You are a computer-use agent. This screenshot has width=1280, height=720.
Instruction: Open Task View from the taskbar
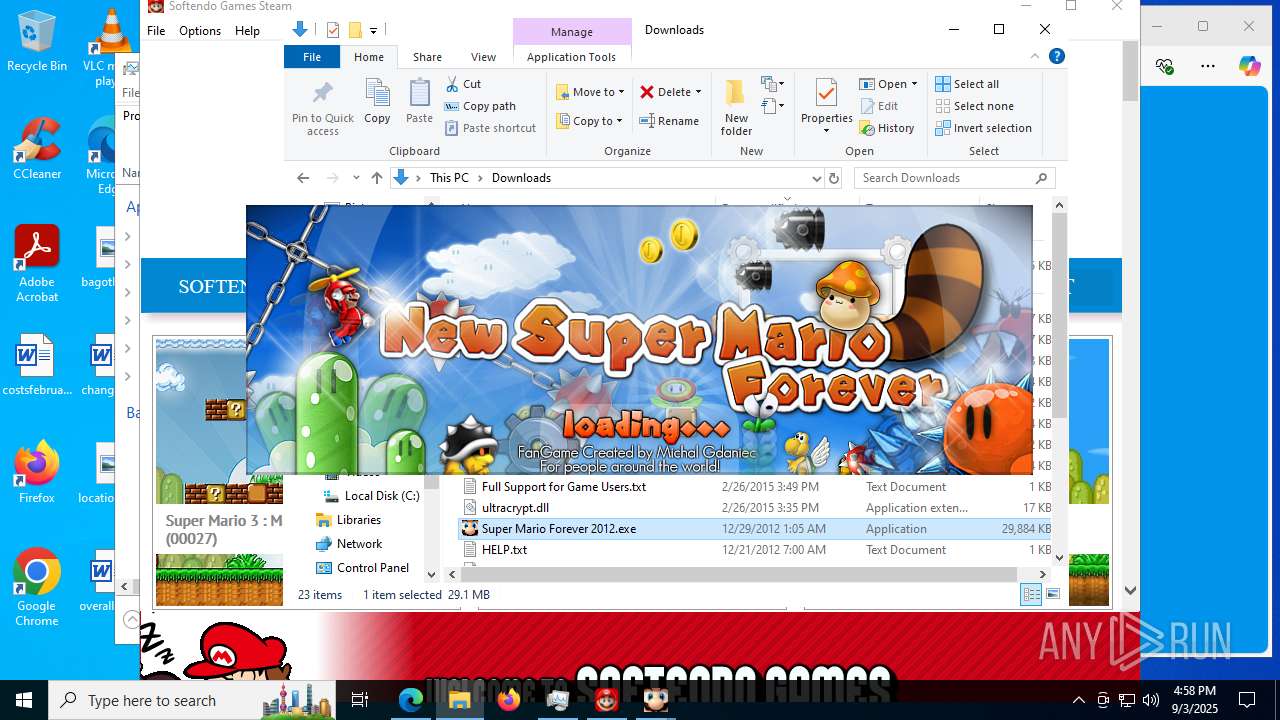click(x=361, y=700)
